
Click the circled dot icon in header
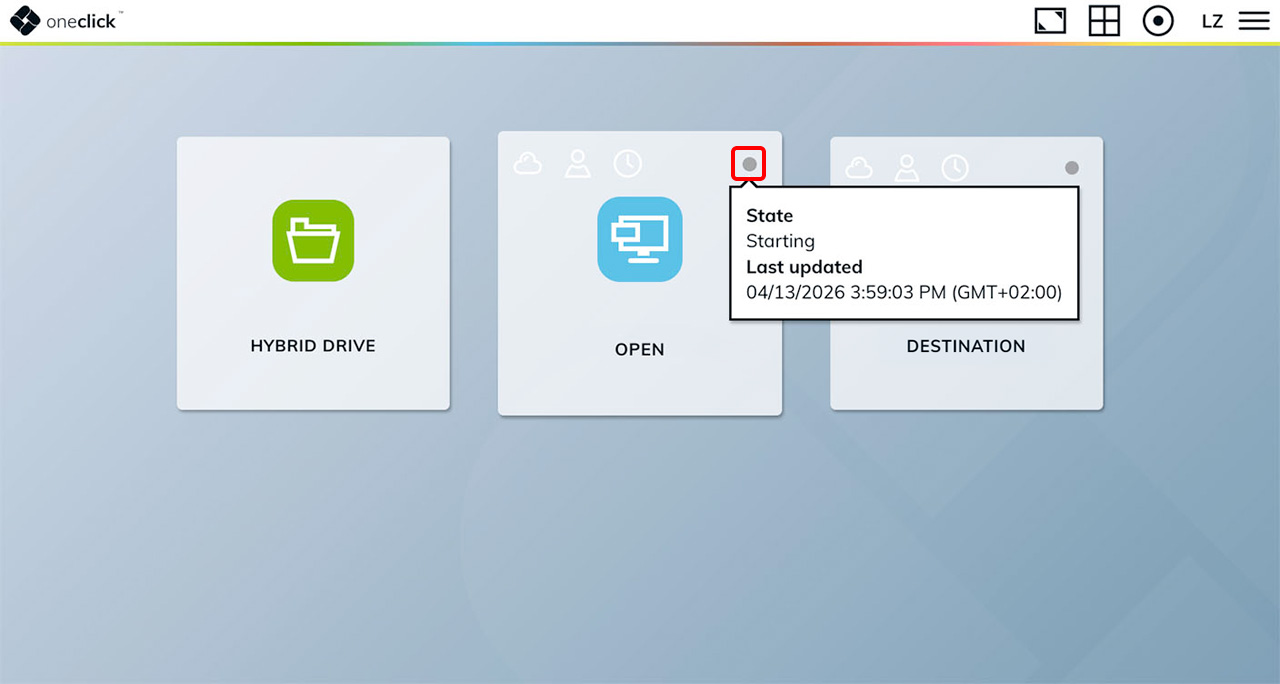click(1158, 21)
